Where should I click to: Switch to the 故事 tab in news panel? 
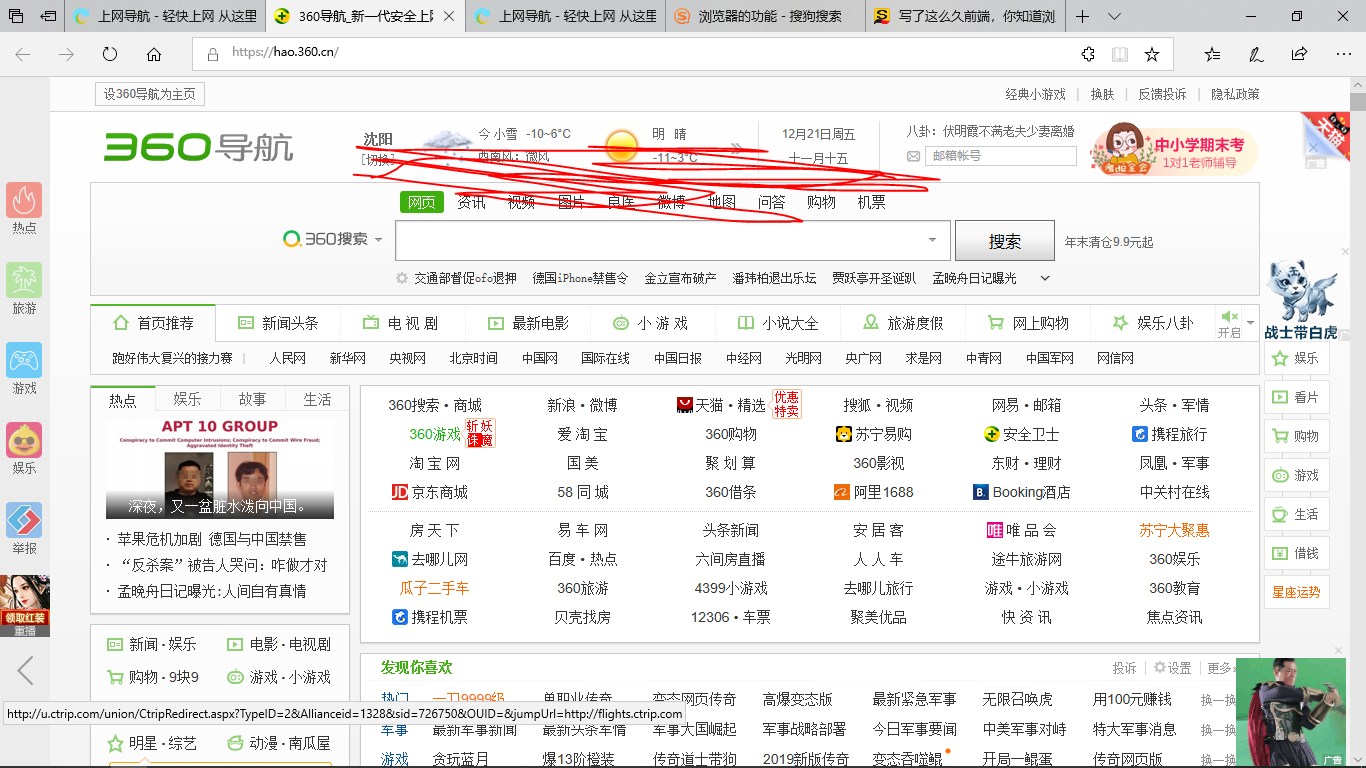(x=252, y=399)
